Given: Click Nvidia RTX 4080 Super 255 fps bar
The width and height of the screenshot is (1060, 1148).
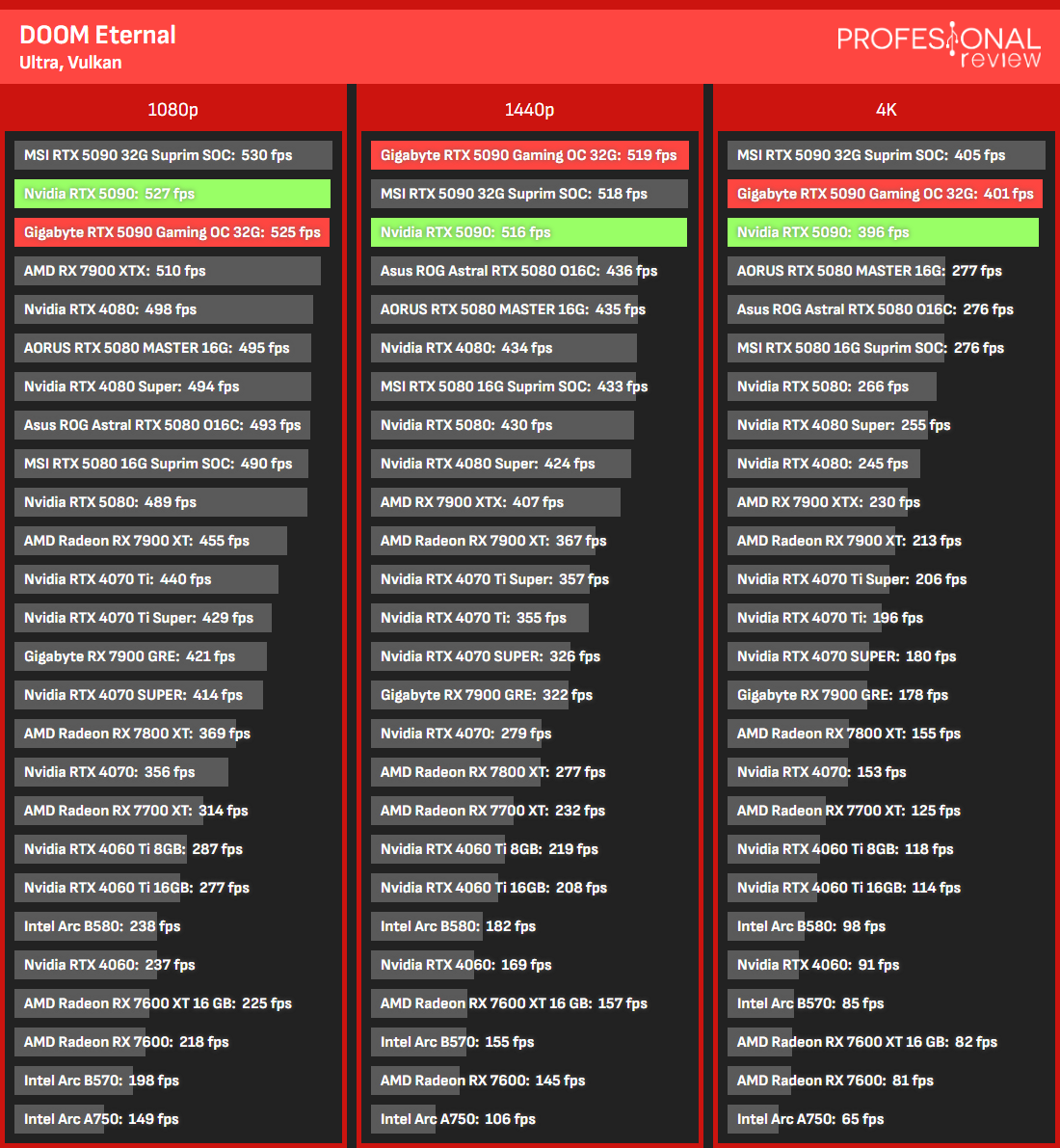Looking at the screenshot, I should [828, 425].
